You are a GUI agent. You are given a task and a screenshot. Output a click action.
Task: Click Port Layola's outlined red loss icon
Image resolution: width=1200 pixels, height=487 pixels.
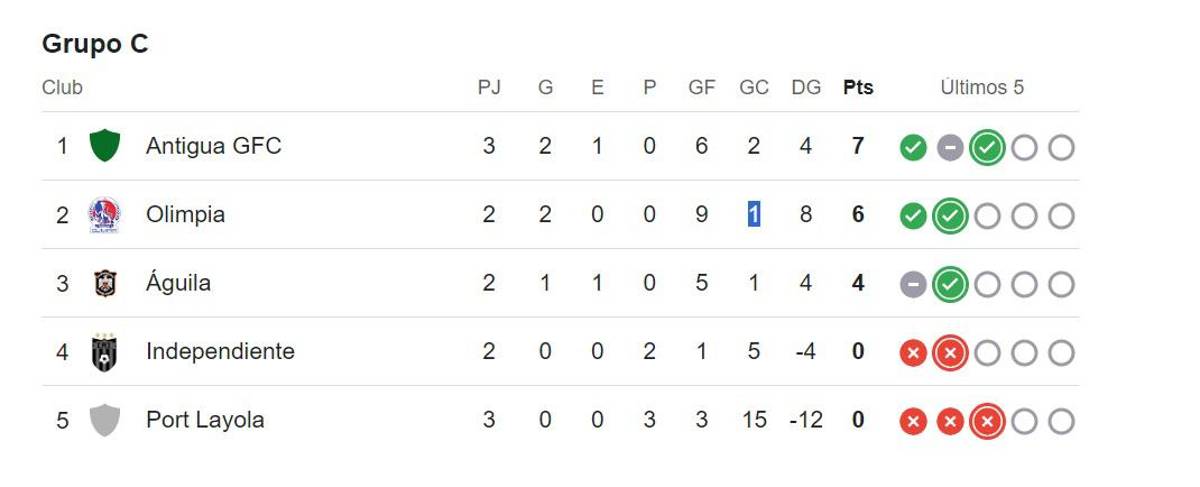pyautogui.click(x=987, y=422)
